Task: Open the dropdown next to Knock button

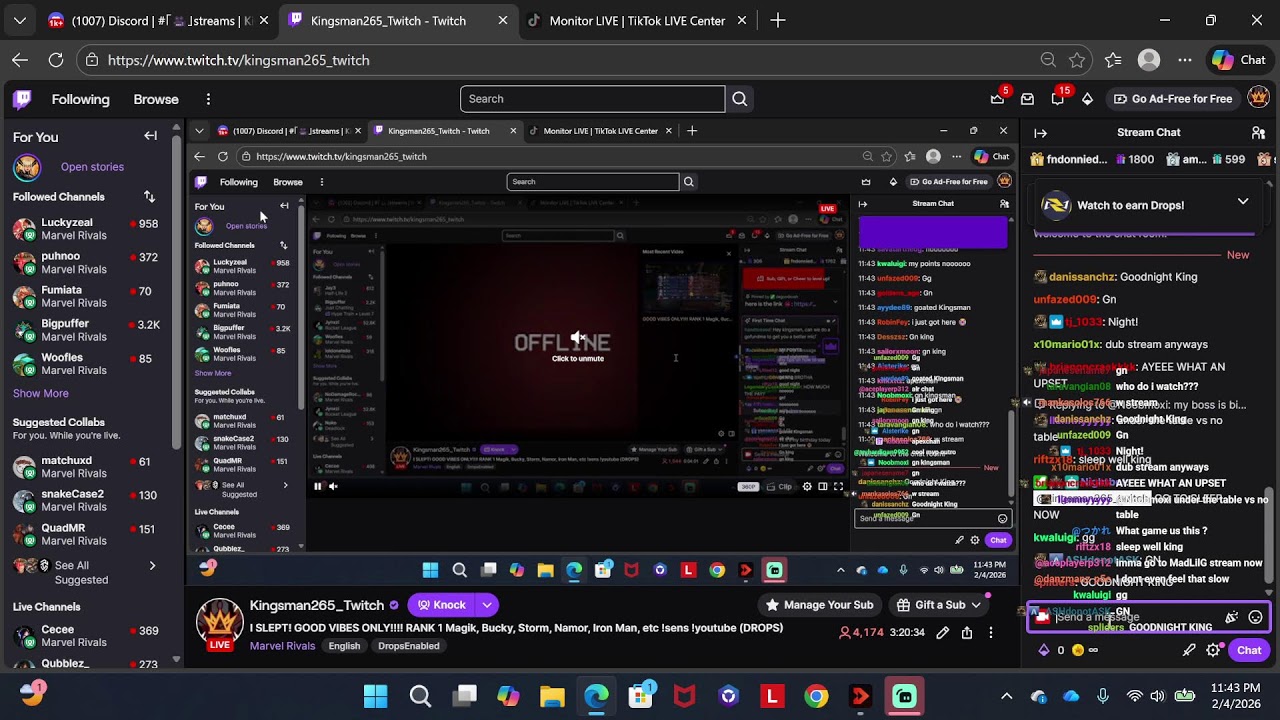Action: [486, 605]
